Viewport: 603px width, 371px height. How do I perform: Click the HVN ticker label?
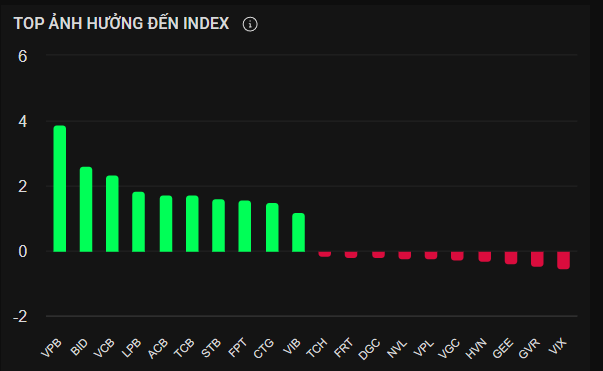tap(476, 348)
